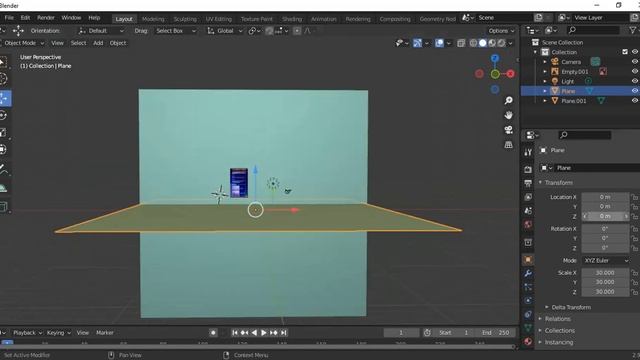The width and height of the screenshot is (640, 360).
Task: Uncheck the Collection exclude checkbox
Action: click(x=625, y=52)
